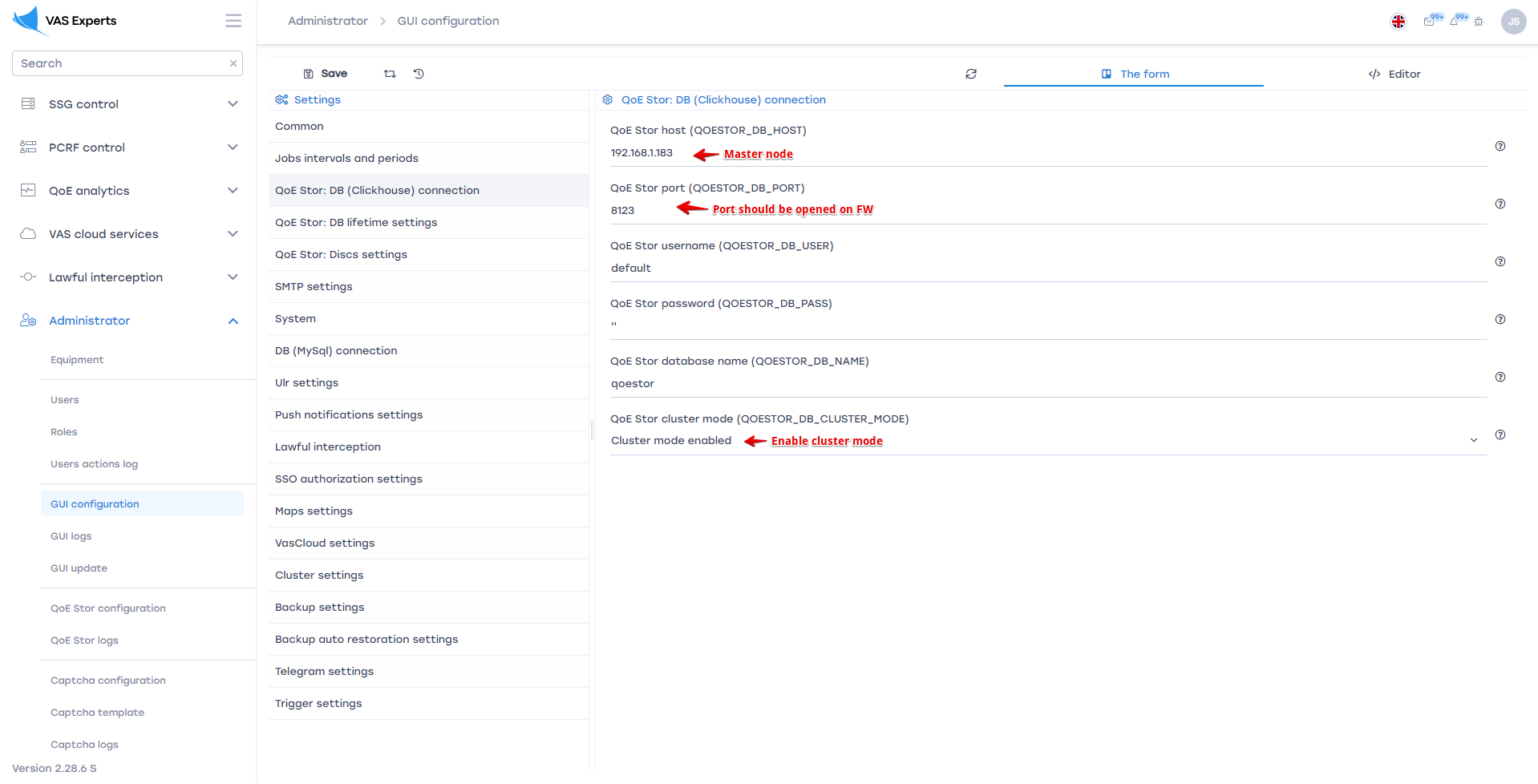The image size is (1538, 784).
Task: Click the refresh icon beside The form tab
Action: coord(971,74)
